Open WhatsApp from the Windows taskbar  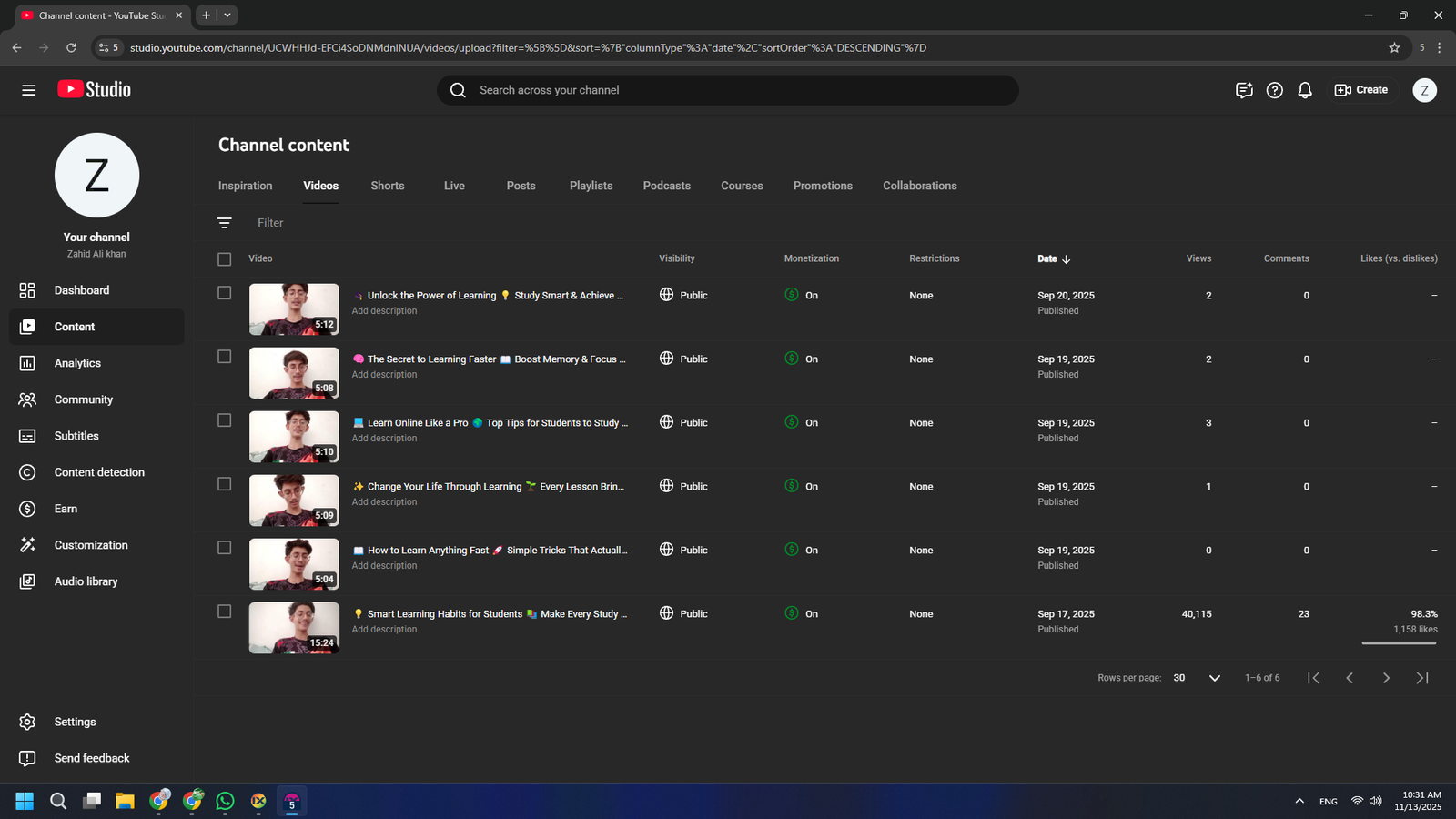click(x=225, y=801)
